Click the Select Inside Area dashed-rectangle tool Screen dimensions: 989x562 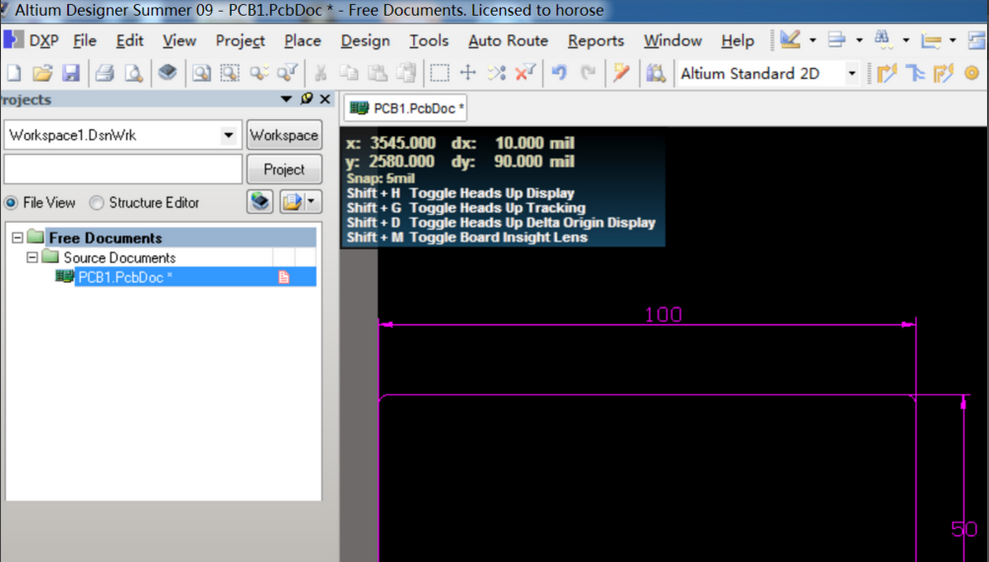[439, 73]
